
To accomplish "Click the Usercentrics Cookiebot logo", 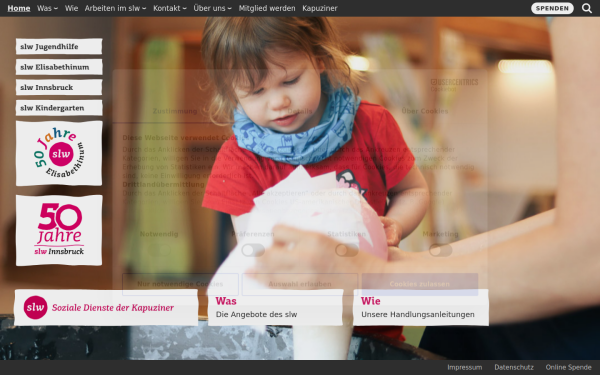I will coord(454,85).
